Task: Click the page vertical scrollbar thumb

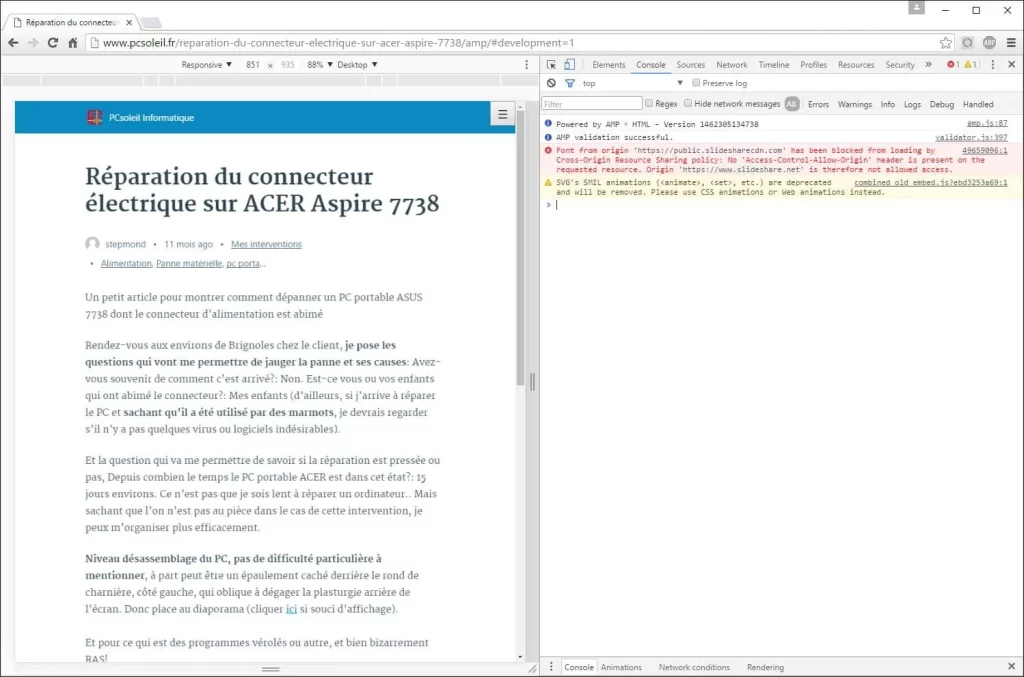Action: [520, 248]
